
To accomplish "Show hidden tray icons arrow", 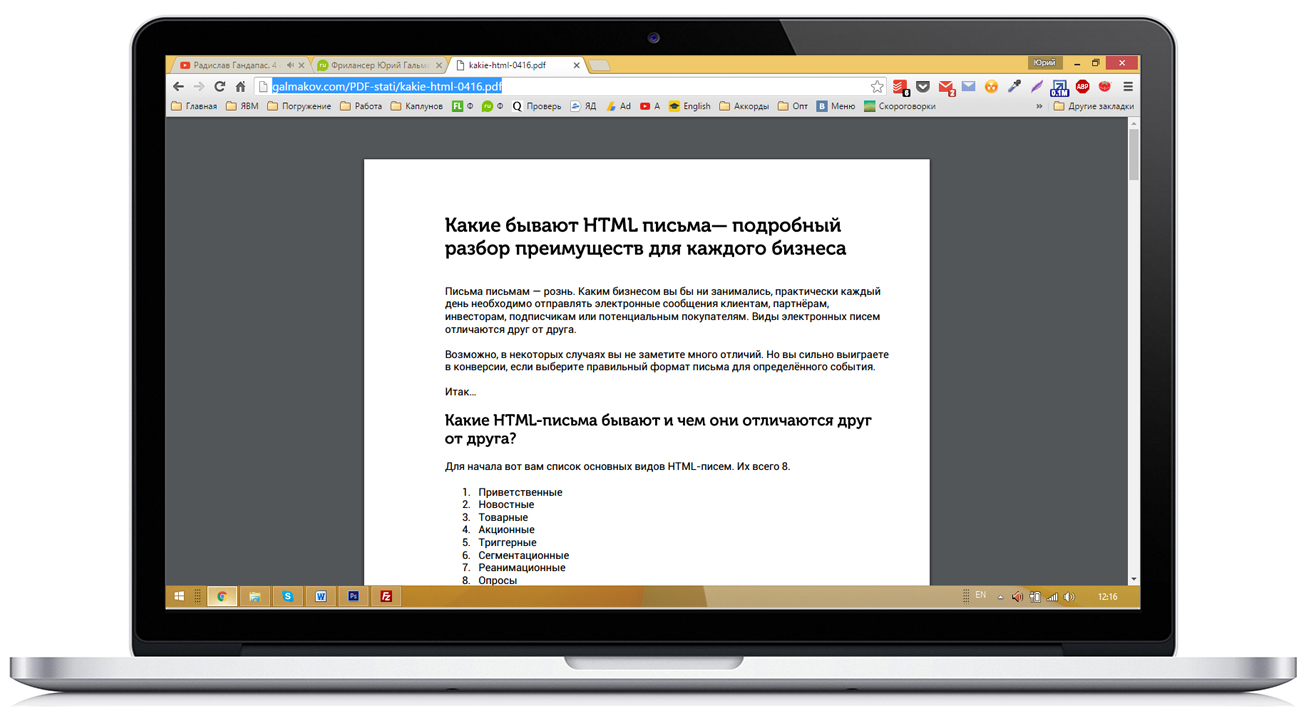I will pos(1000,597).
